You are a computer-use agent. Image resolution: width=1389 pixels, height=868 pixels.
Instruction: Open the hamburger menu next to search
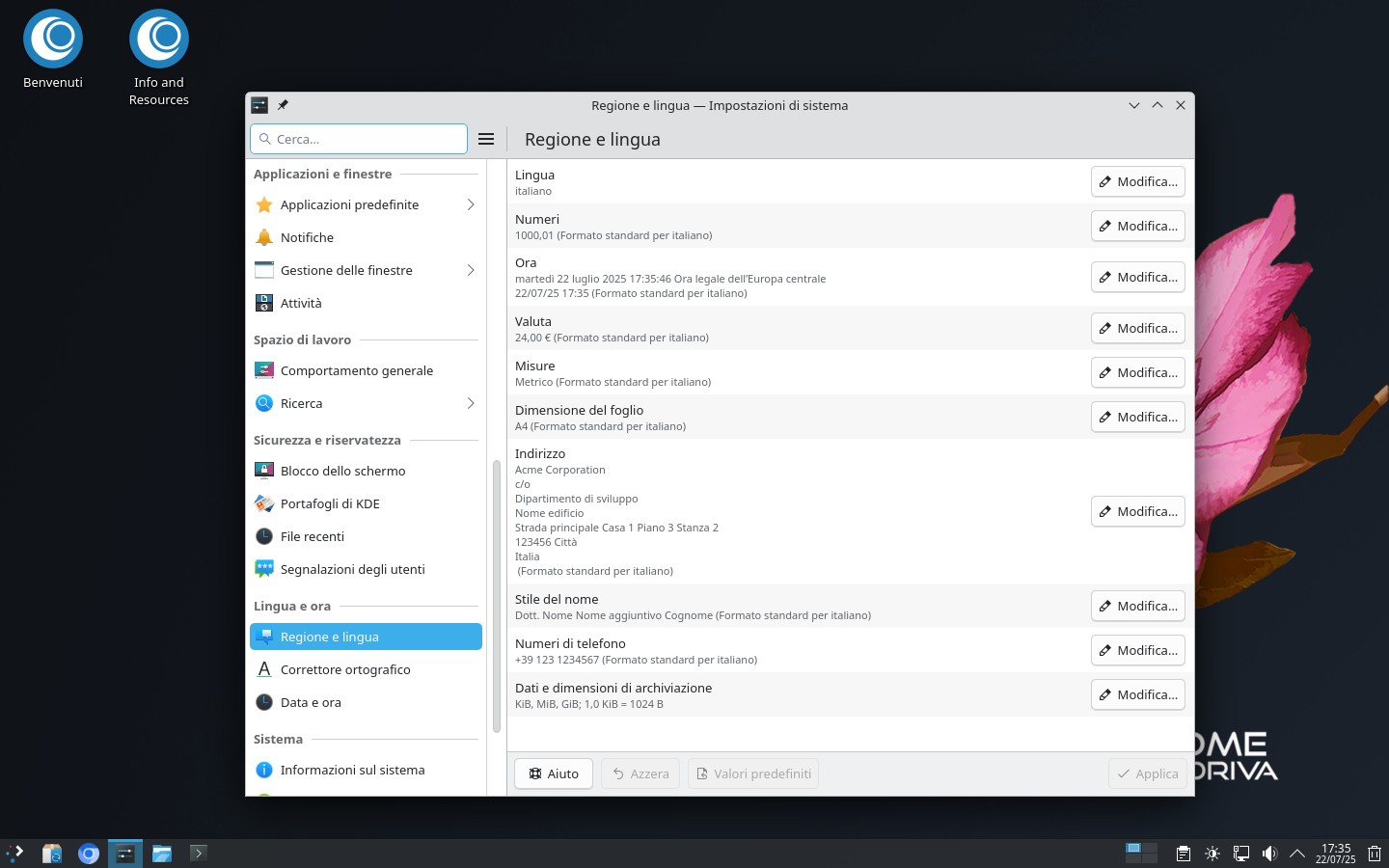(486, 139)
